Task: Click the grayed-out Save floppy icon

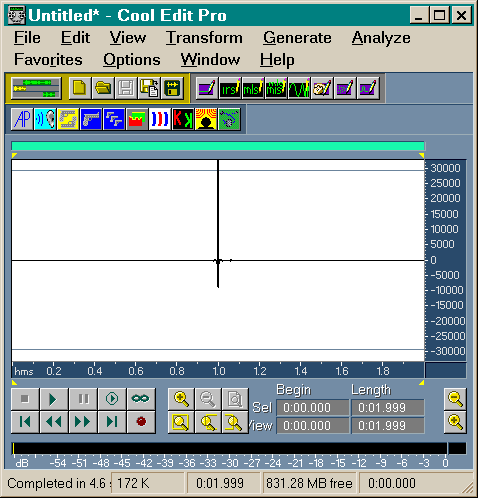Action: pos(126,88)
